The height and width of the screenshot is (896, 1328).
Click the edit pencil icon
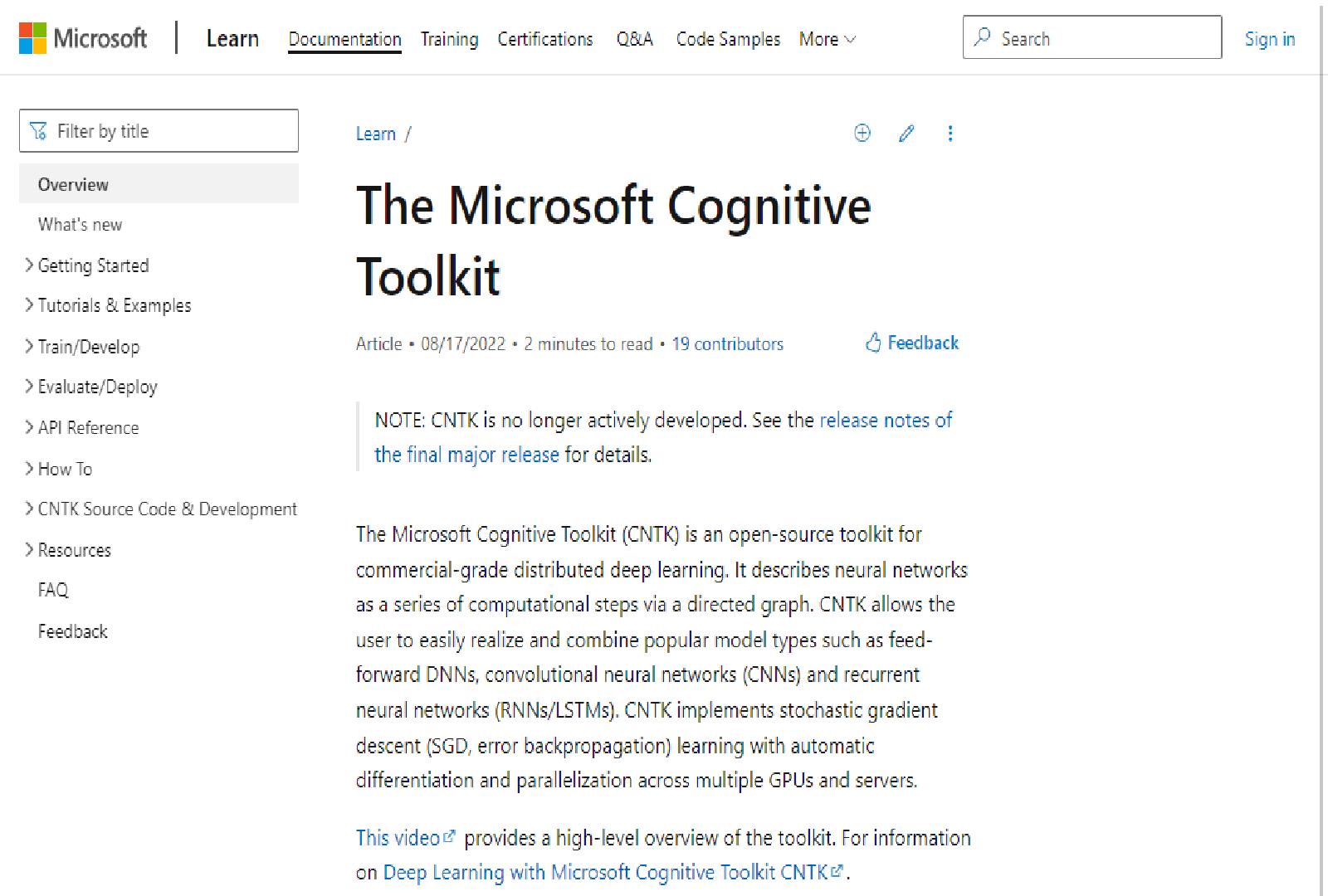(x=906, y=134)
